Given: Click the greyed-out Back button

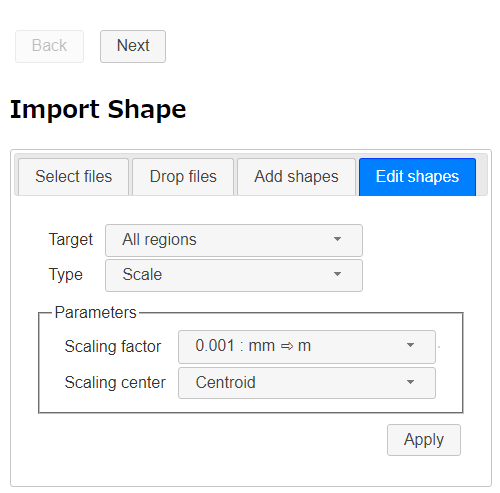Looking at the screenshot, I should point(49,46).
